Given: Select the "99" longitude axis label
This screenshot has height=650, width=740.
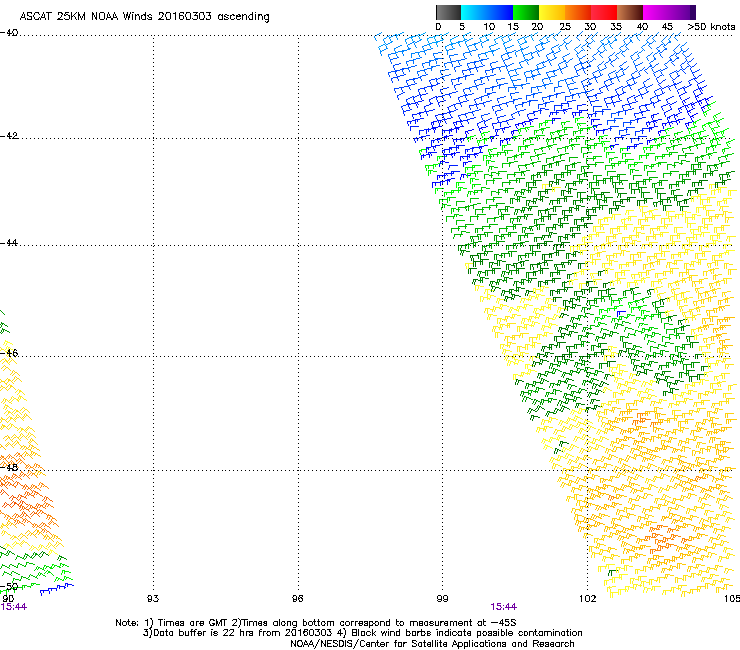Looking at the screenshot, I should (x=442, y=599).
